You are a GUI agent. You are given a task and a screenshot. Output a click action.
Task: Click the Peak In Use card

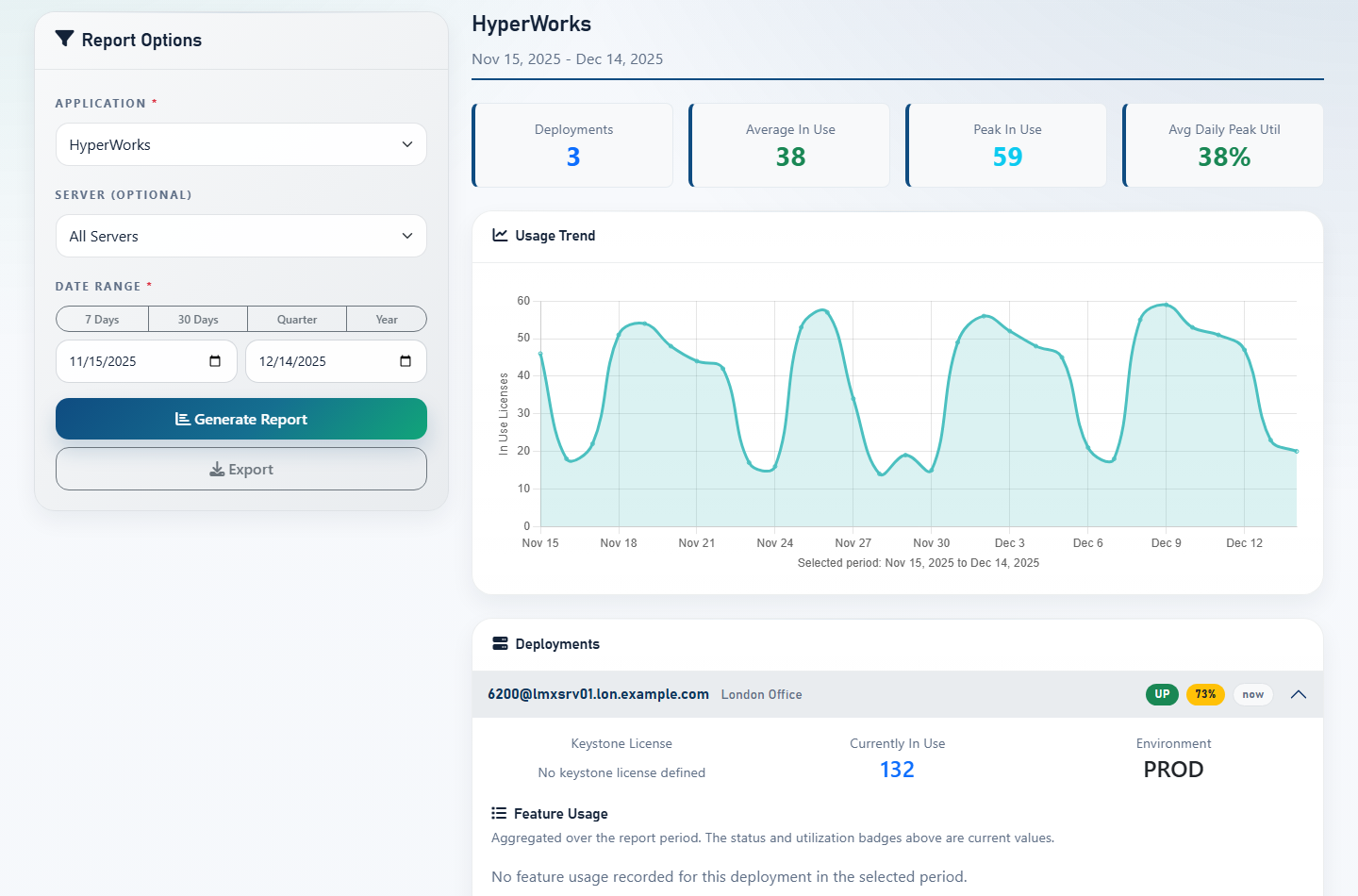tap(1006, 145)
